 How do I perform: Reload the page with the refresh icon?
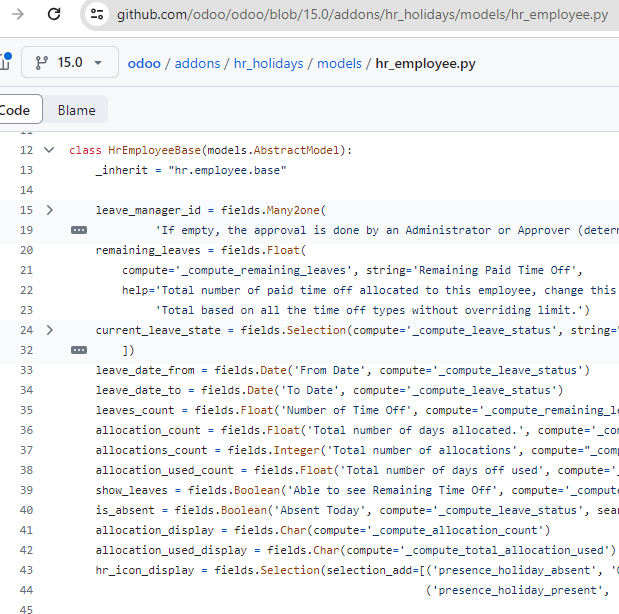[54, 15]
